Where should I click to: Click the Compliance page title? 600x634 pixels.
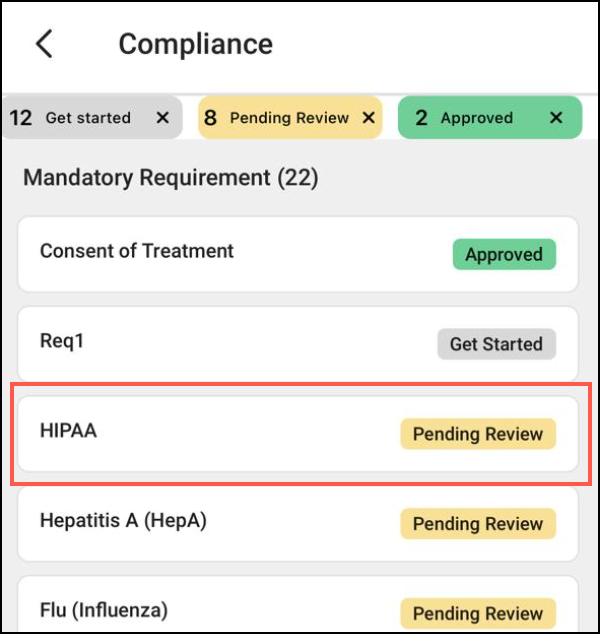(x=195, y=44)
